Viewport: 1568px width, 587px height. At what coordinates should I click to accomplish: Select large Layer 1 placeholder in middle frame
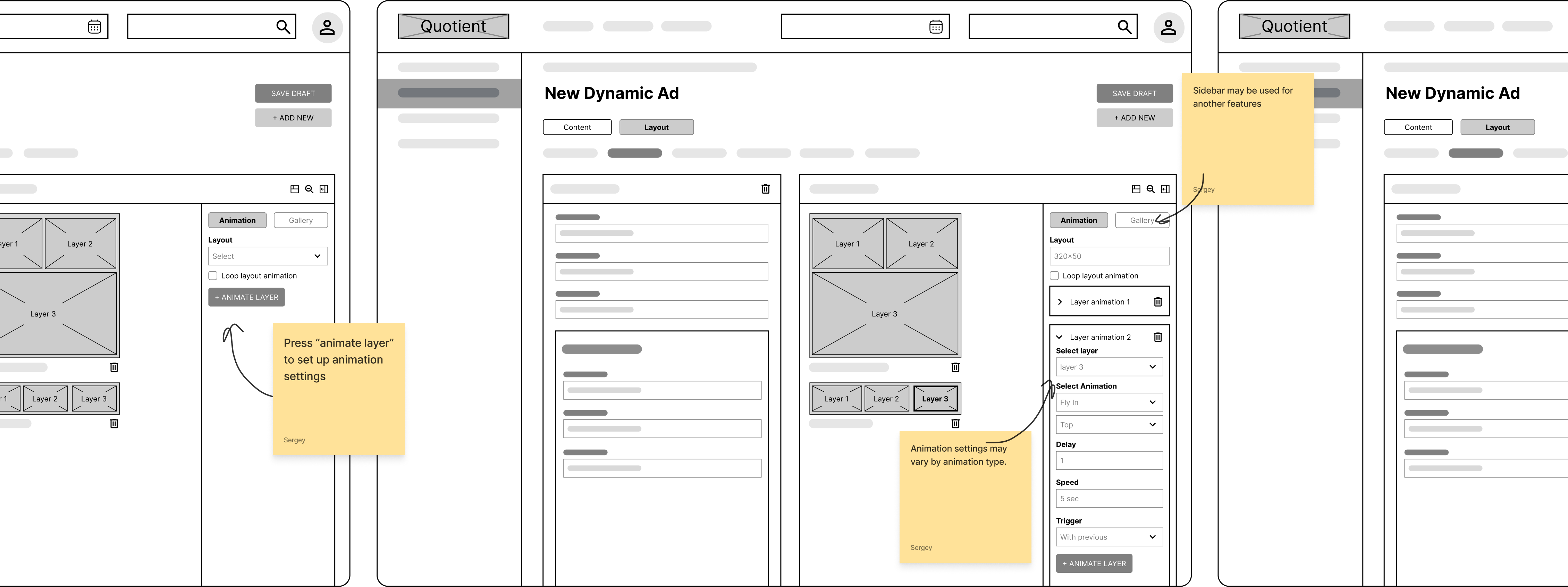[847, 243]
